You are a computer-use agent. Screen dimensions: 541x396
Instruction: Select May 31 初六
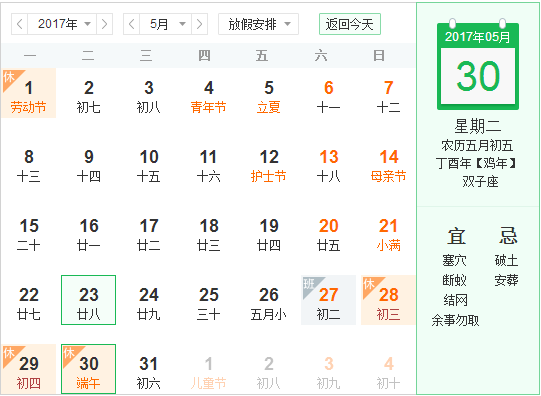149,369
